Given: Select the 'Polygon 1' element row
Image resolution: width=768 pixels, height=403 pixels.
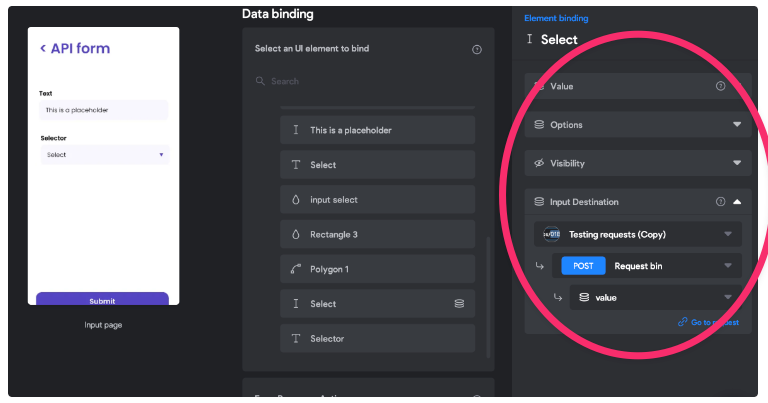Looking at the screenshot, I should point(378,269).
